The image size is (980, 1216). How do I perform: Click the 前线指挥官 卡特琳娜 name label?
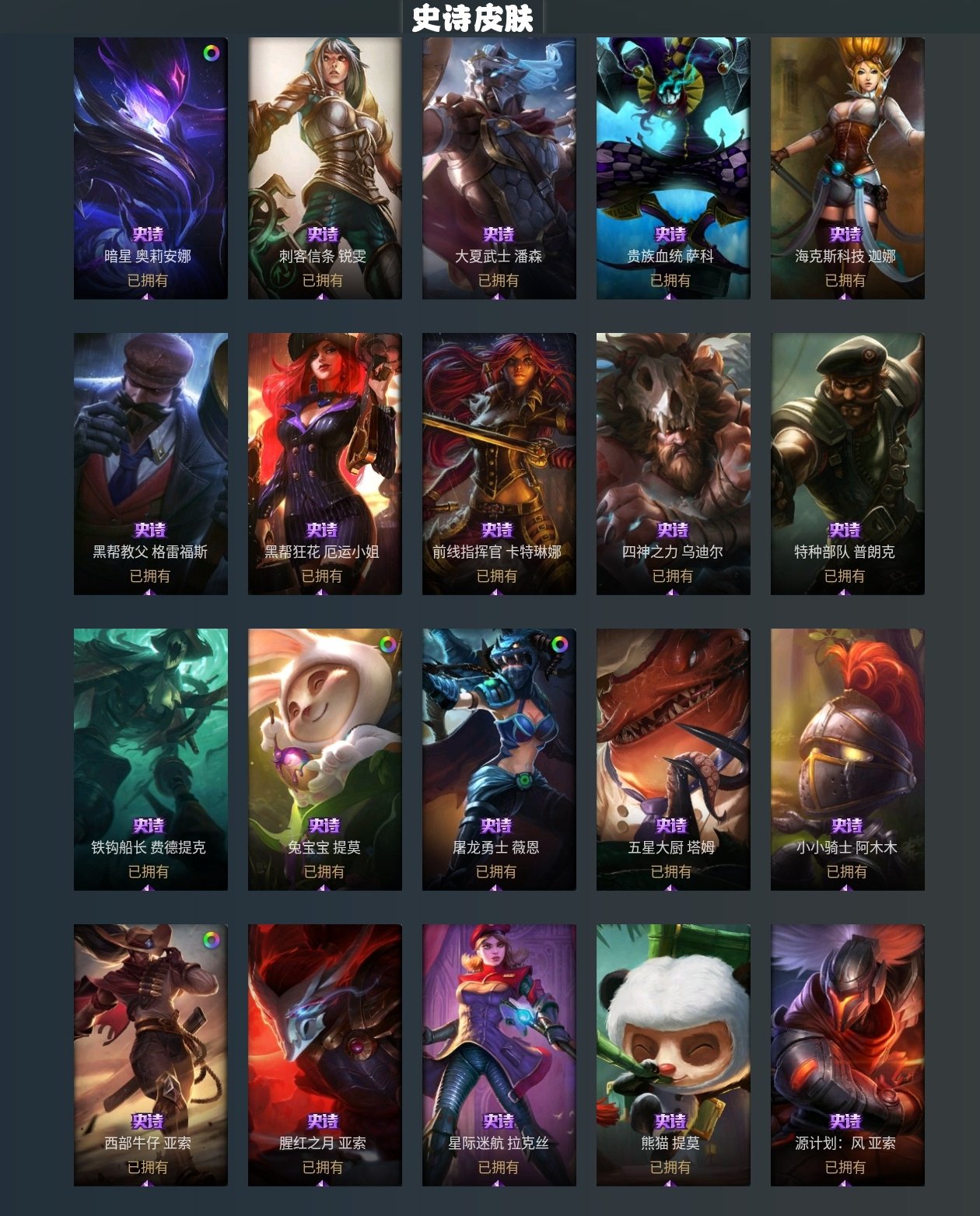pyautogui.click(x=497, y=552)
